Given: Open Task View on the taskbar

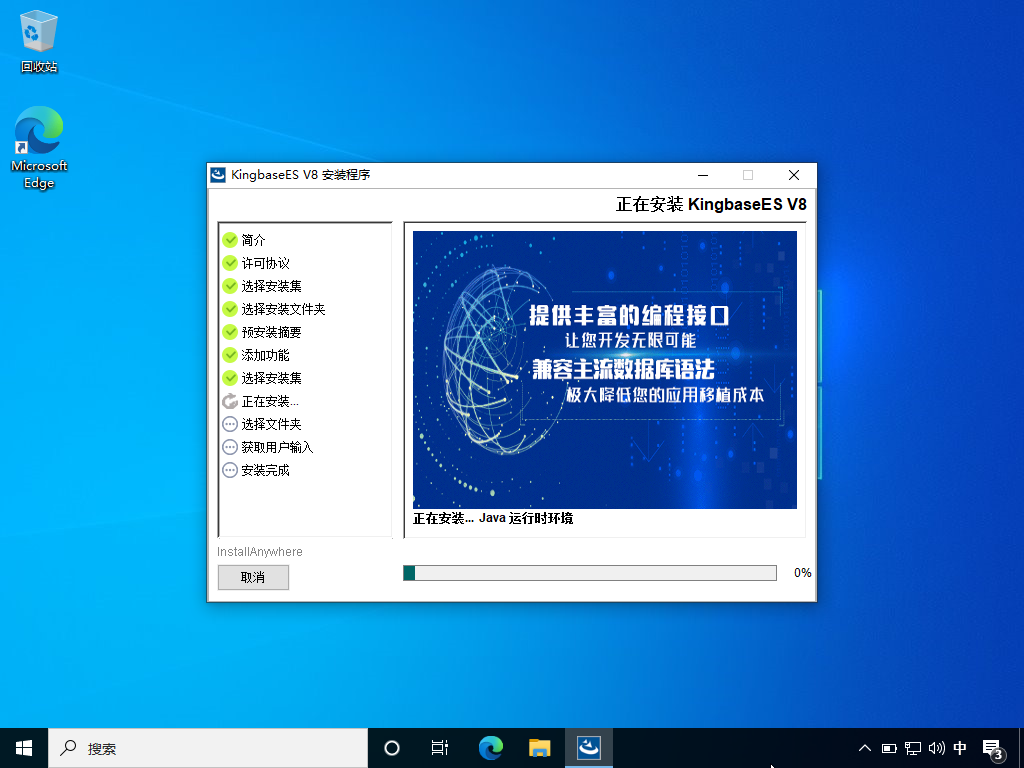Looking at the screenshot, I should click(x=440, y=747).
